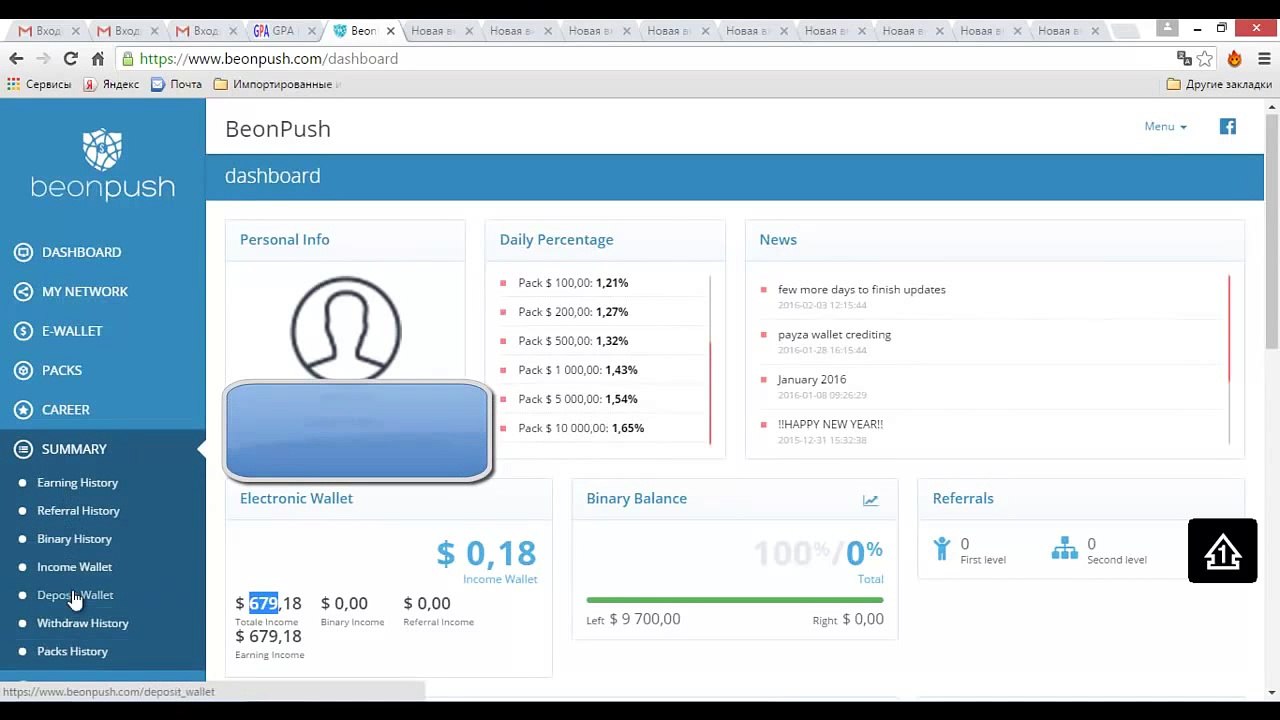Open the orange extension icon in toolbar

tap(1235, 59)
